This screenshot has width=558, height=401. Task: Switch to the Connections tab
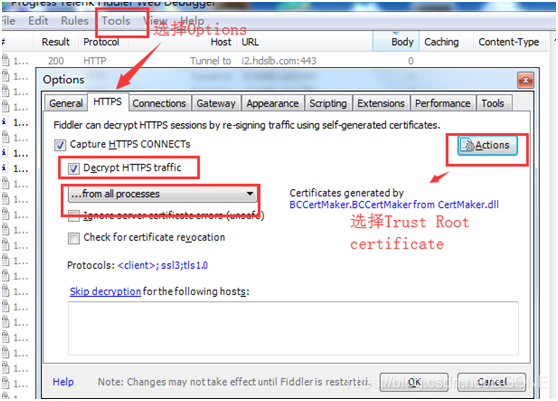(159, 104)
